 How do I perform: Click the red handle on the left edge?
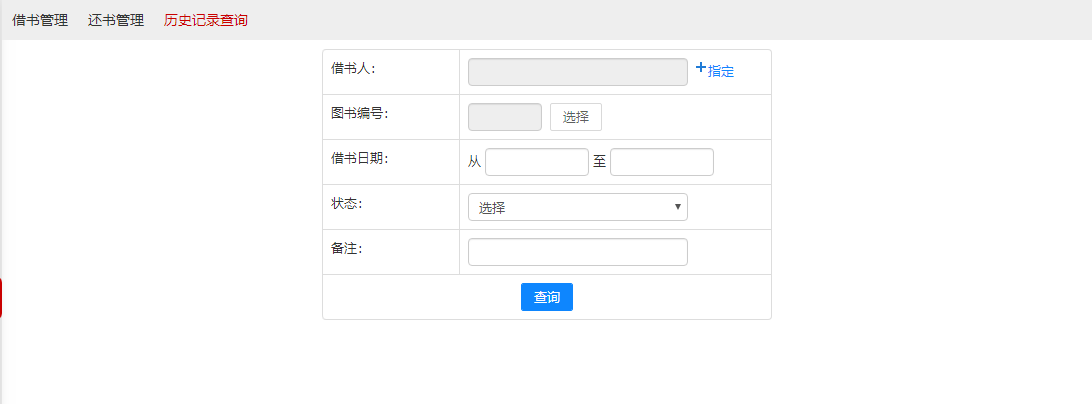pyautogui.click(x=2, y=298)
